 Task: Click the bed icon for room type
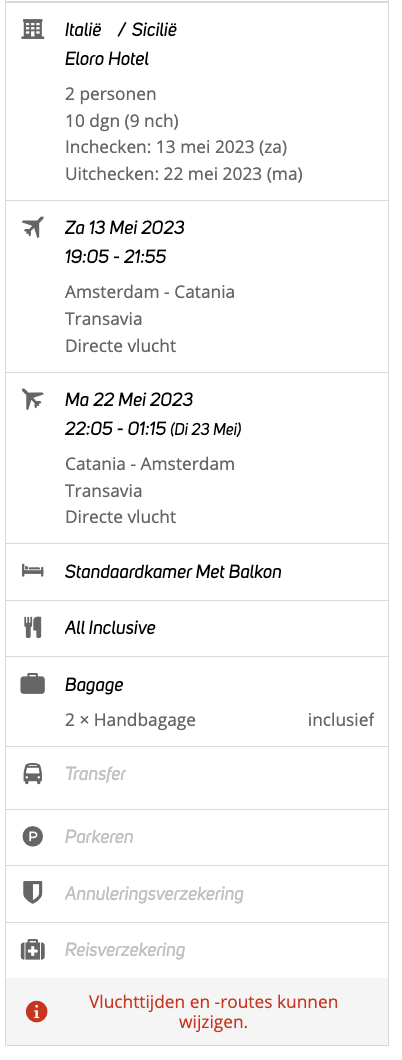[32, 571]
